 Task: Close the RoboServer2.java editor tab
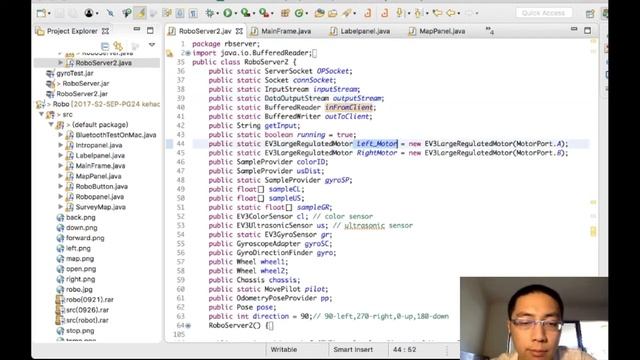[239, 31]
